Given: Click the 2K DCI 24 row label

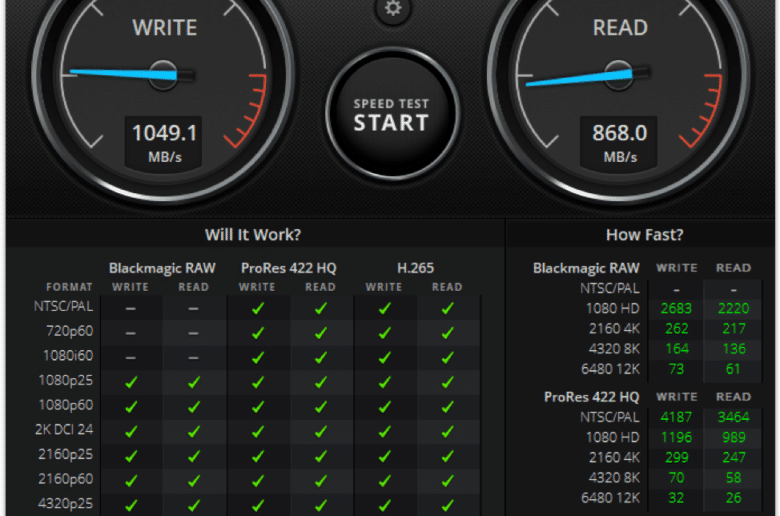Looking at the screenshot, I should click(x=64, y=429).
